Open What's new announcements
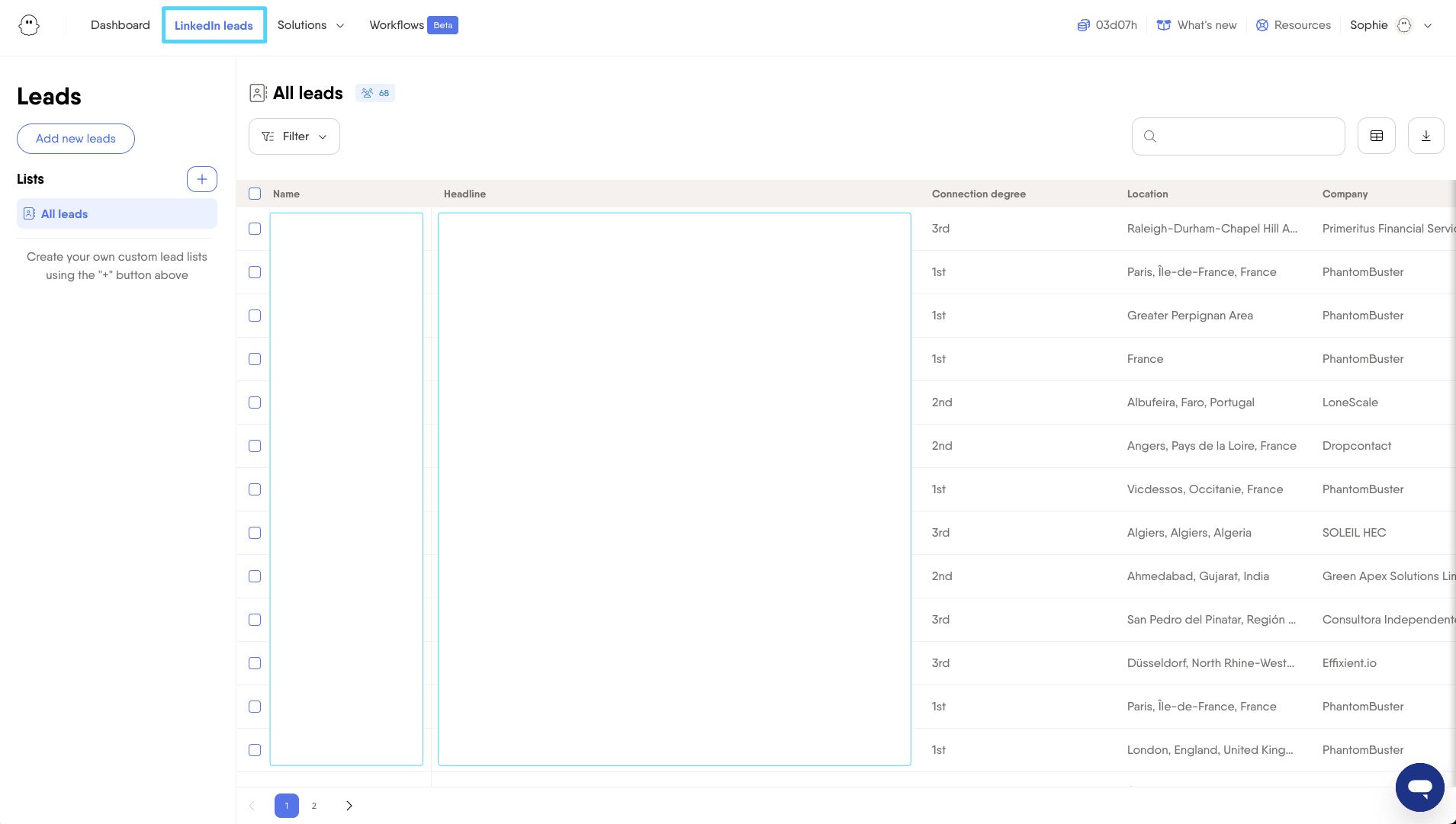This screenshot has width=1456, height=824. click(1197, 25)
